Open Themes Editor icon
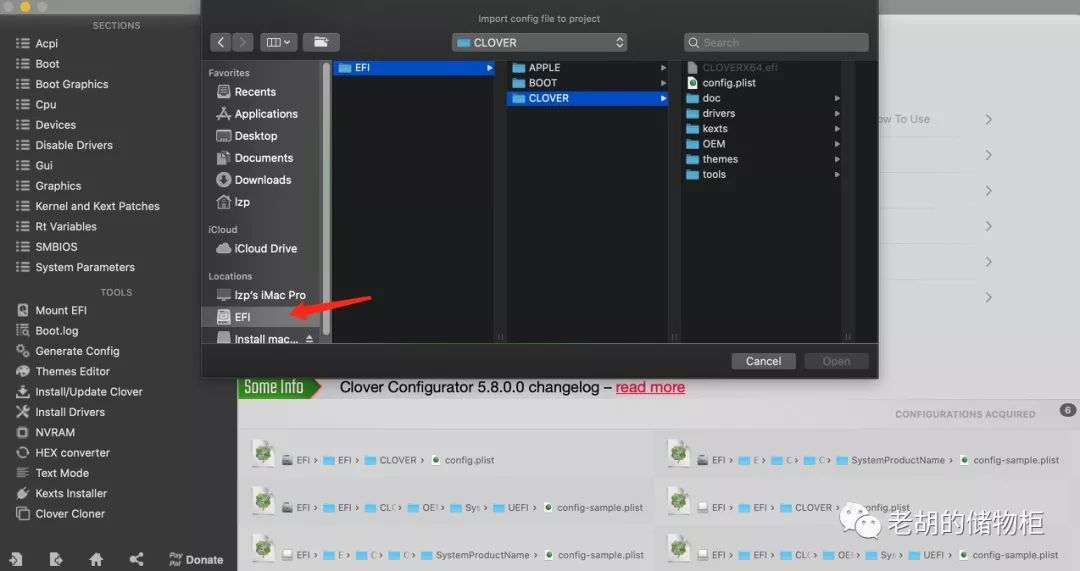 tap(23, 371)
